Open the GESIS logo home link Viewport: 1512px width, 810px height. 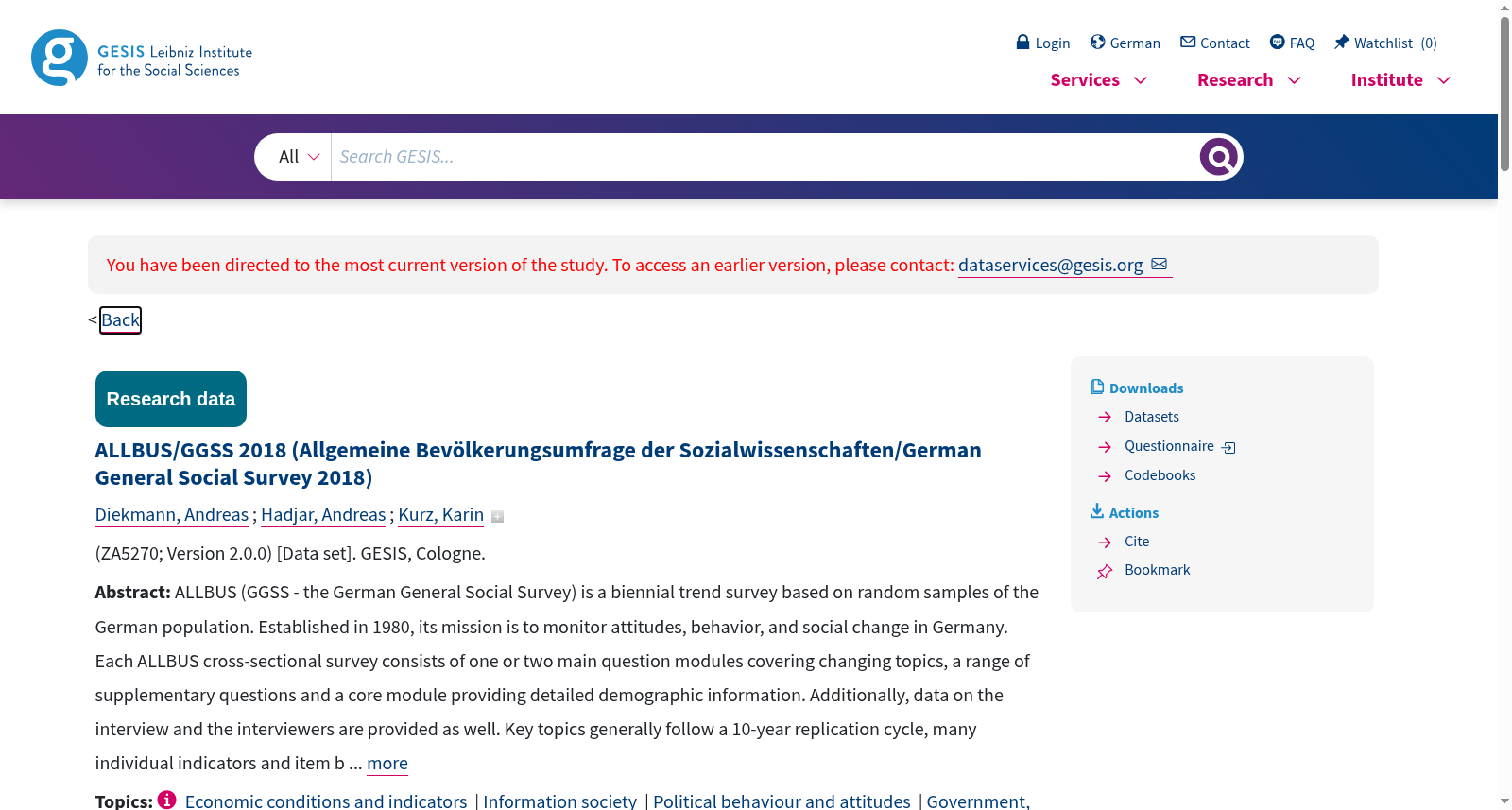point(142,58)
